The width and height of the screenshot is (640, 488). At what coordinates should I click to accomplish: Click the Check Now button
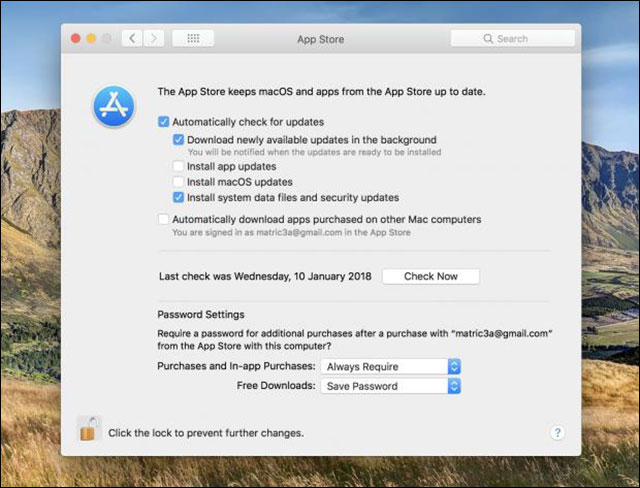tap(431, 276)
